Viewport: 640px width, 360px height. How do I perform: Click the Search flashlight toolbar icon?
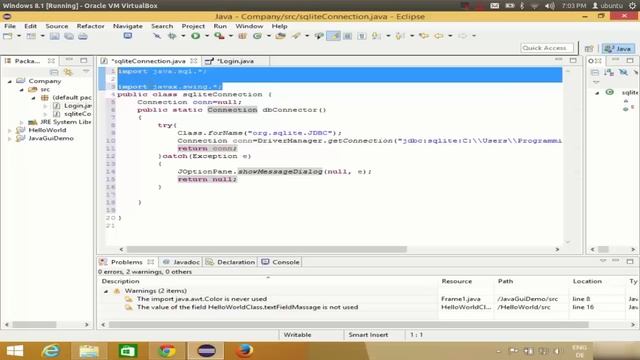296,36
